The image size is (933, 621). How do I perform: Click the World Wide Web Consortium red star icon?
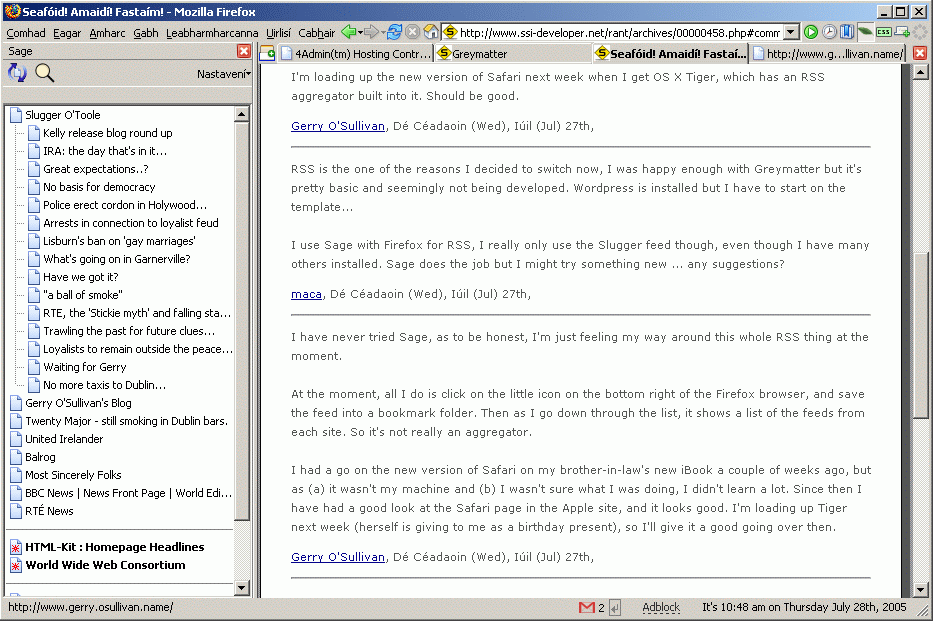click(16, 566)
